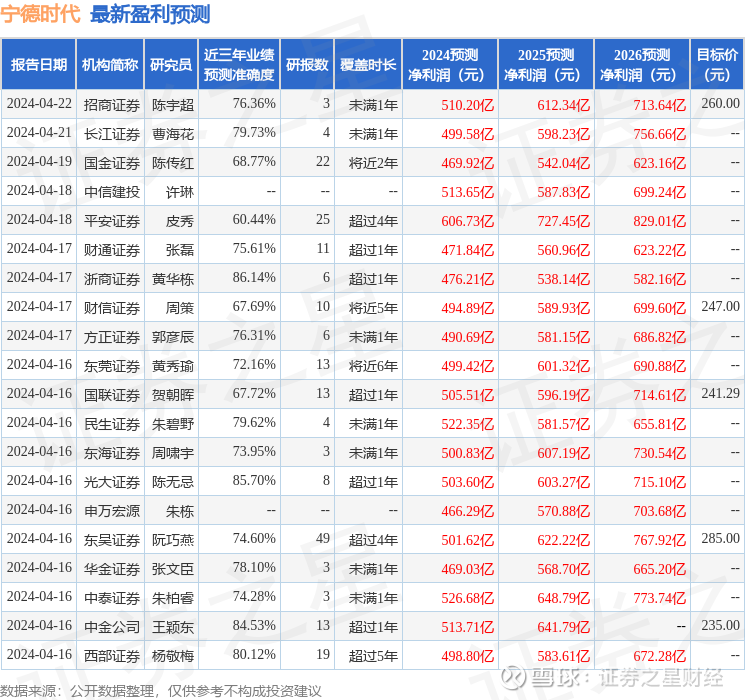The image size is (745, 700).
Task: Click researcher name 许琳
Action: pyautogui.click(x=180, y=192)
